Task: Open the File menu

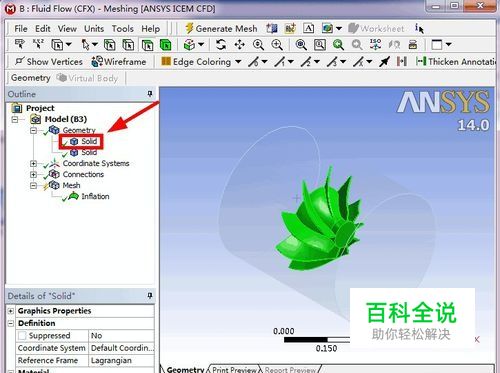Action: point(21,29)
